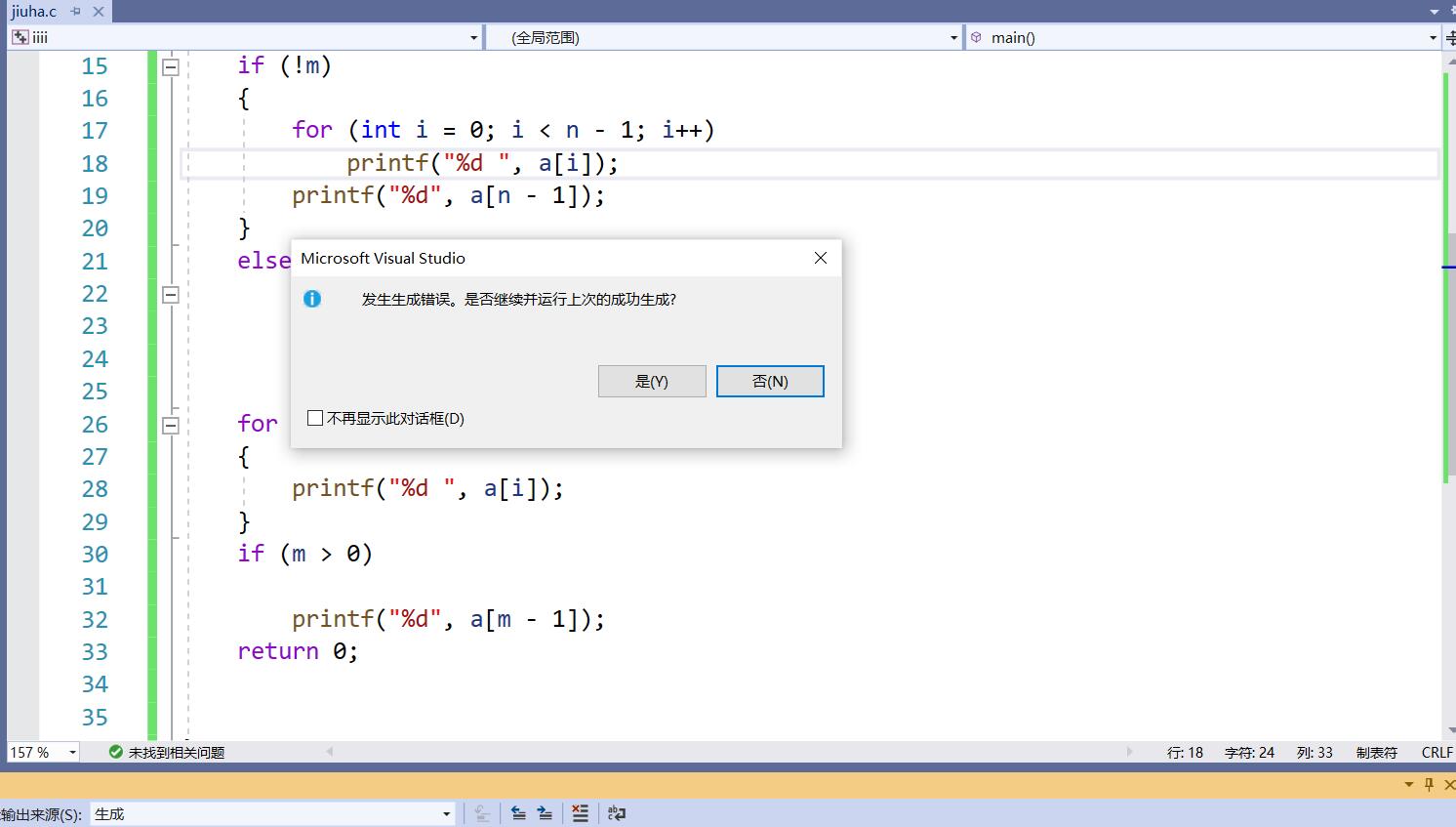Open the 输出来源 生成 dropdown

(447, 813)
